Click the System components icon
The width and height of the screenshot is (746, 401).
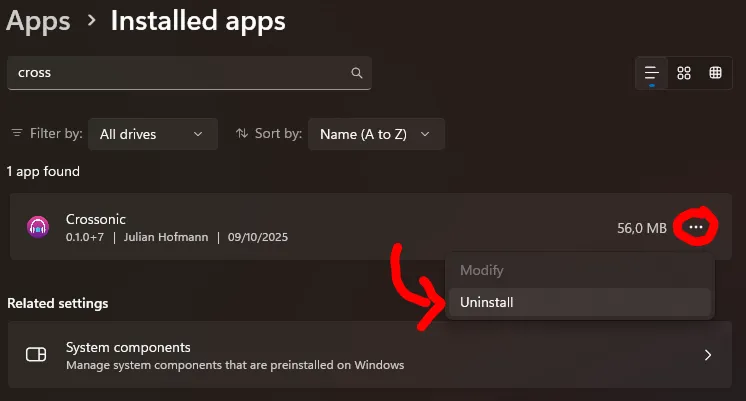[36, 354]
